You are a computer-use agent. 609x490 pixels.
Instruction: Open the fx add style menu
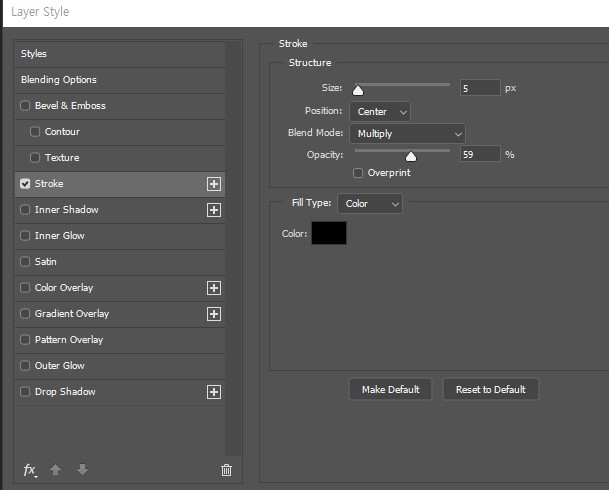point(30,470)
